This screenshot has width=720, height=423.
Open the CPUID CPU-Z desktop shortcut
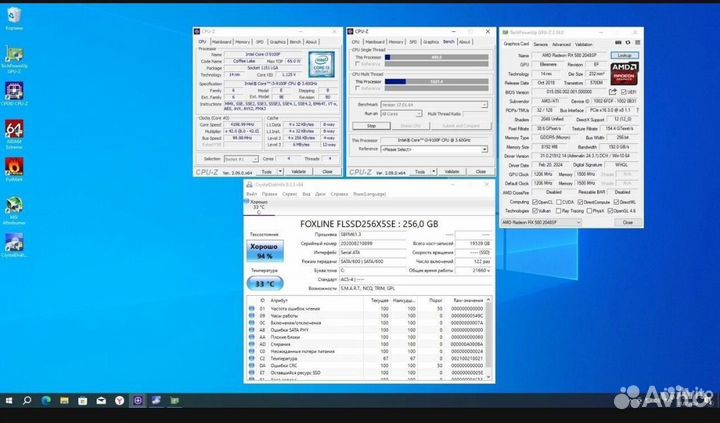14,94
